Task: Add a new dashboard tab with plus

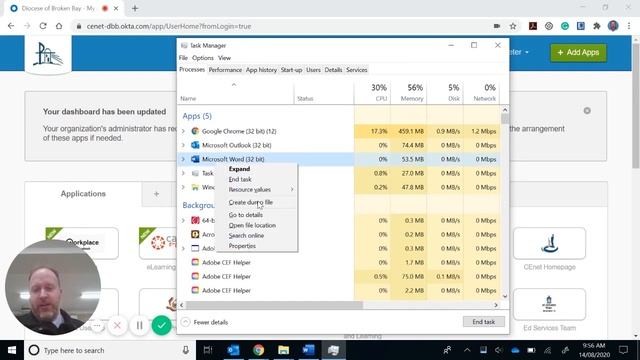Action: tap(156, 194)
